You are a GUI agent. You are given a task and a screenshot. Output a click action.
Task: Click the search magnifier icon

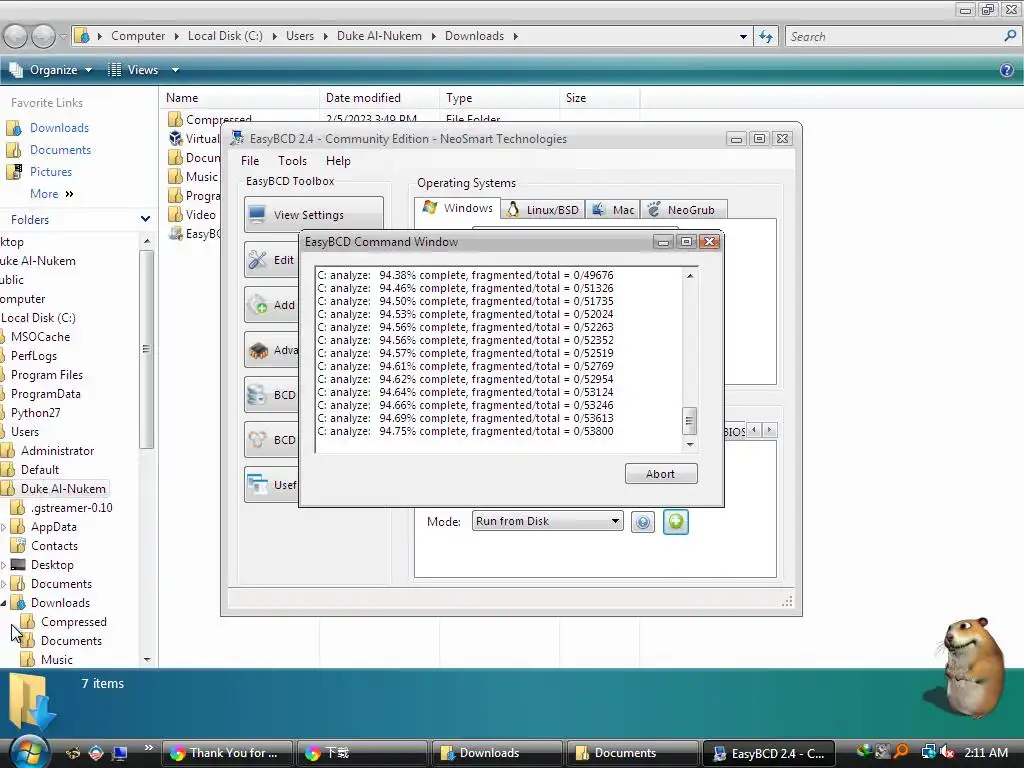click(1010, 36)
